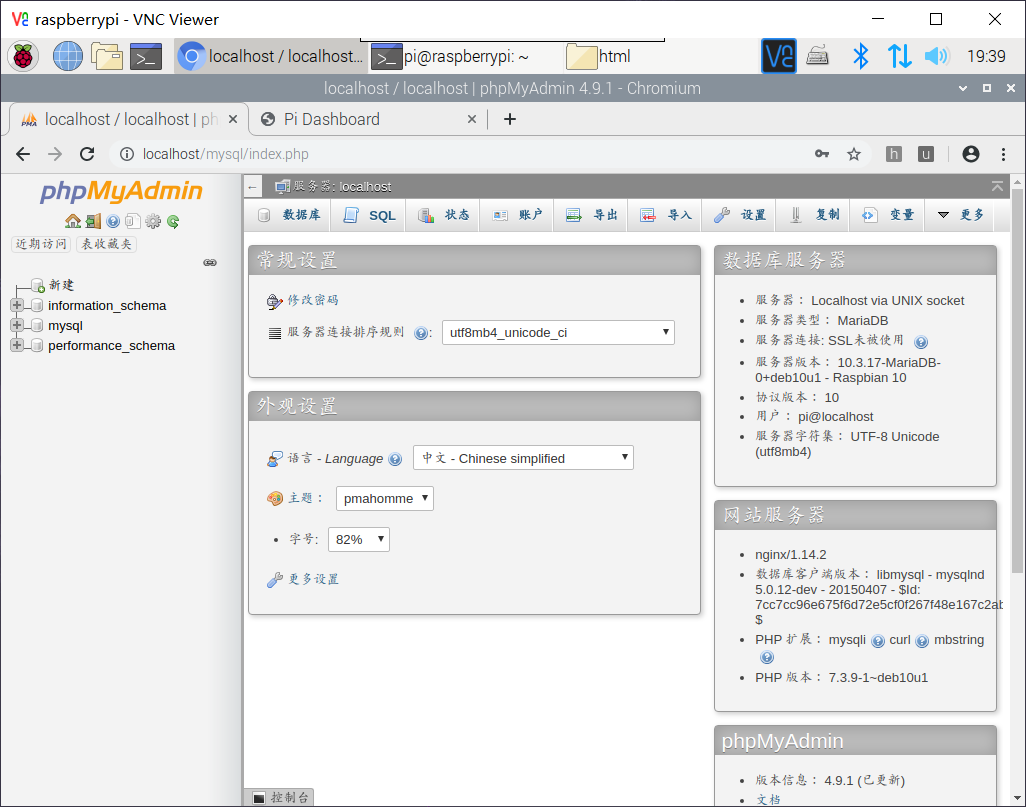Open the 复制 tab
1026x807 pixels.
point(813,215)
